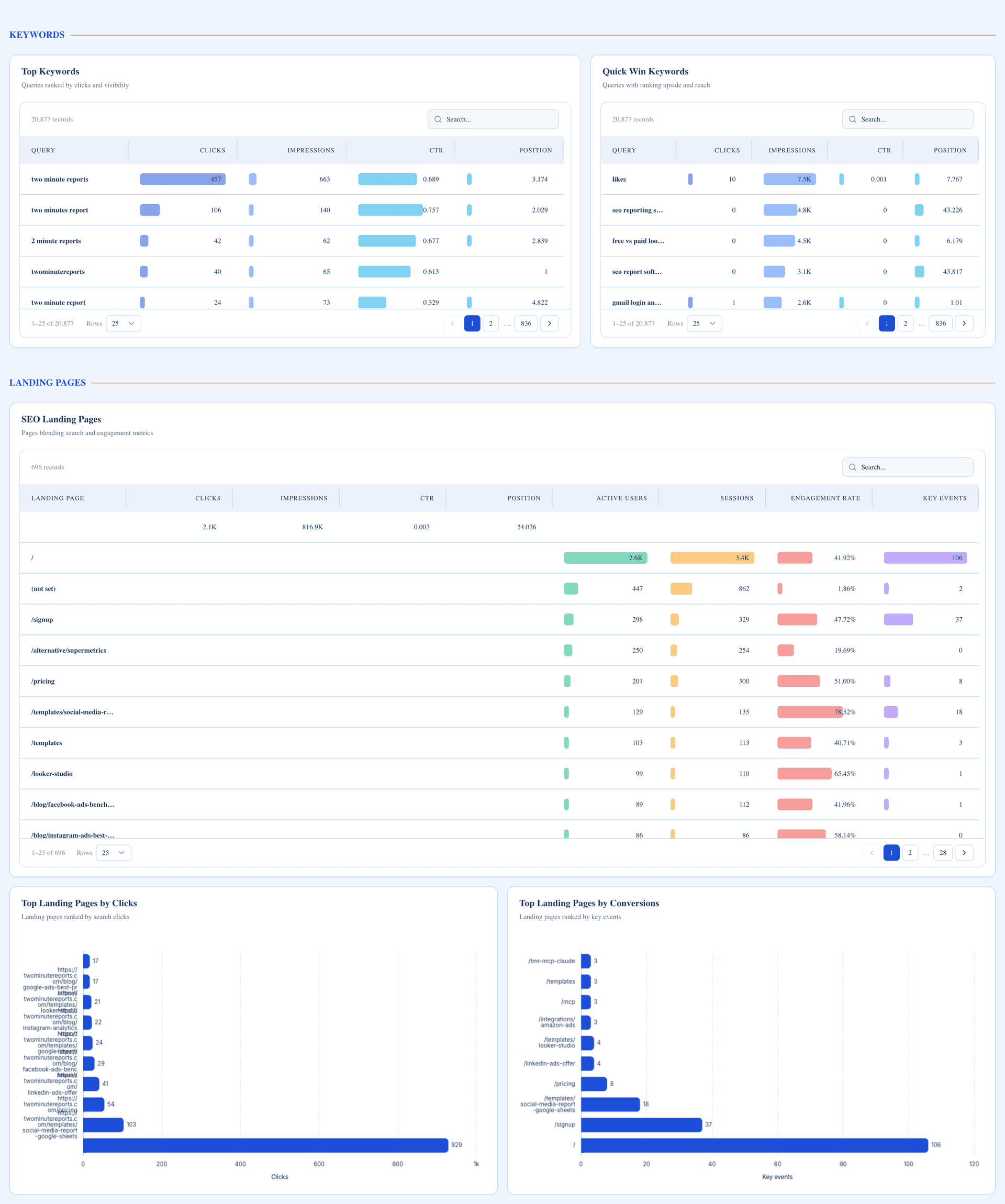The height and width of the screenshot is (1204, 1005).
Task: Click the 'two minutes report' query row
Action: click(x=292, y=210)
